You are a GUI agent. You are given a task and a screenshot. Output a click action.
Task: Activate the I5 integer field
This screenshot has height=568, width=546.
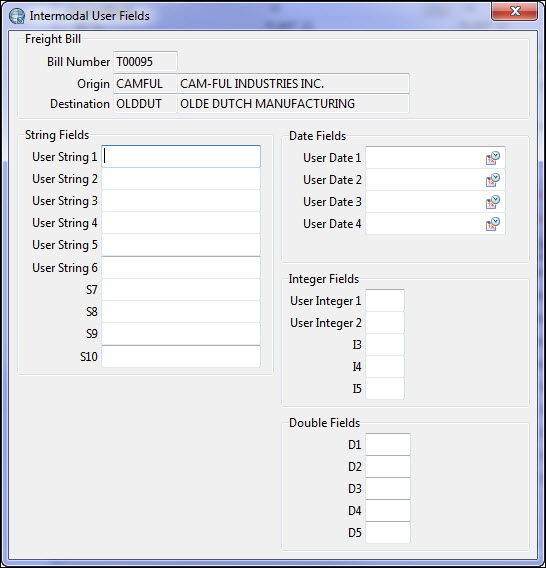385,389
